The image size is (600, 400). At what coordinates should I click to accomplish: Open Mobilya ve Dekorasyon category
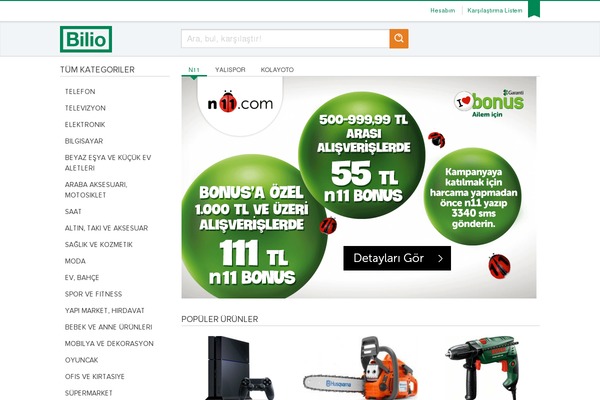point(109,343)
